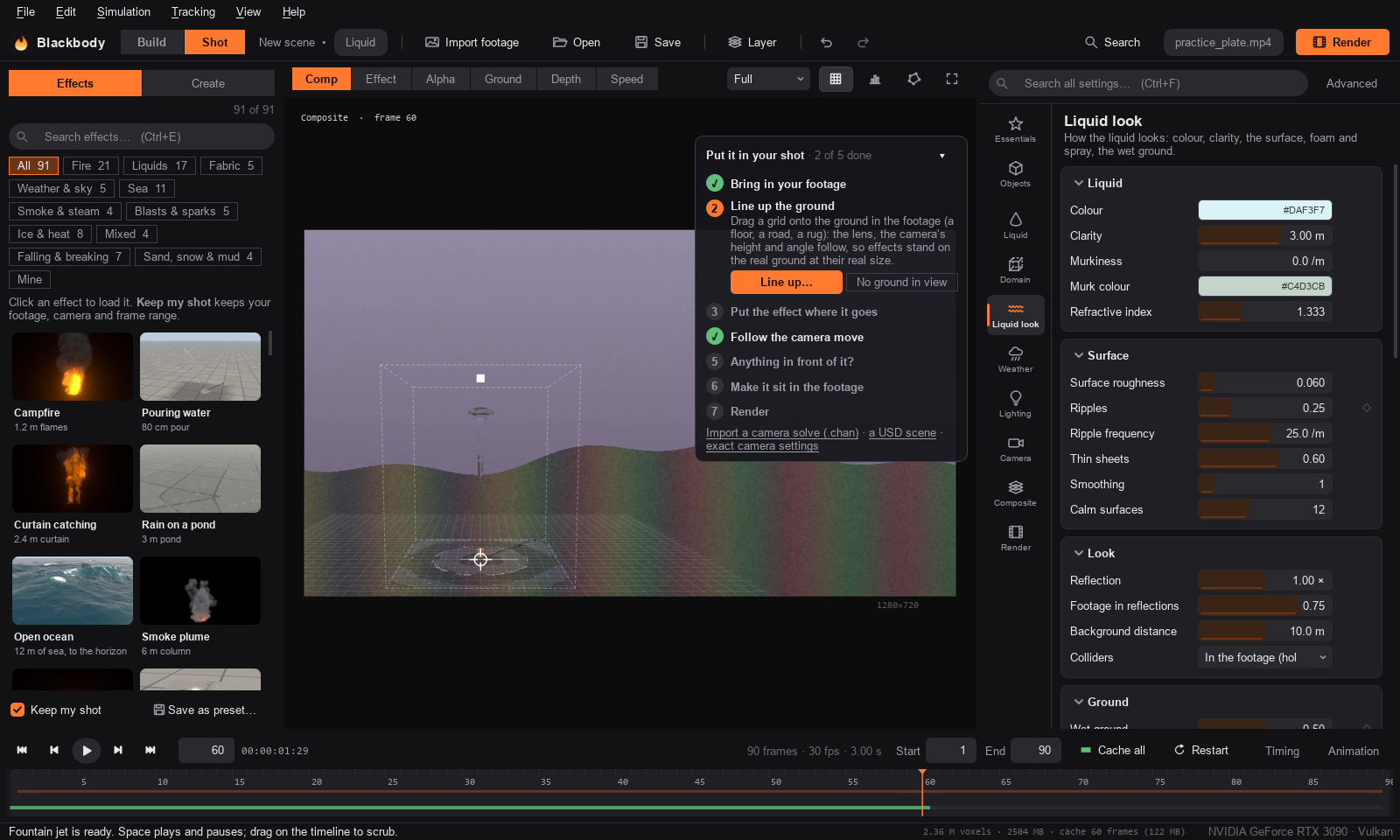This screenshot has height=840, width=1400.
Task: Switch to the Depth view tab
Action: pyautogui.click(x=565, y=79)
